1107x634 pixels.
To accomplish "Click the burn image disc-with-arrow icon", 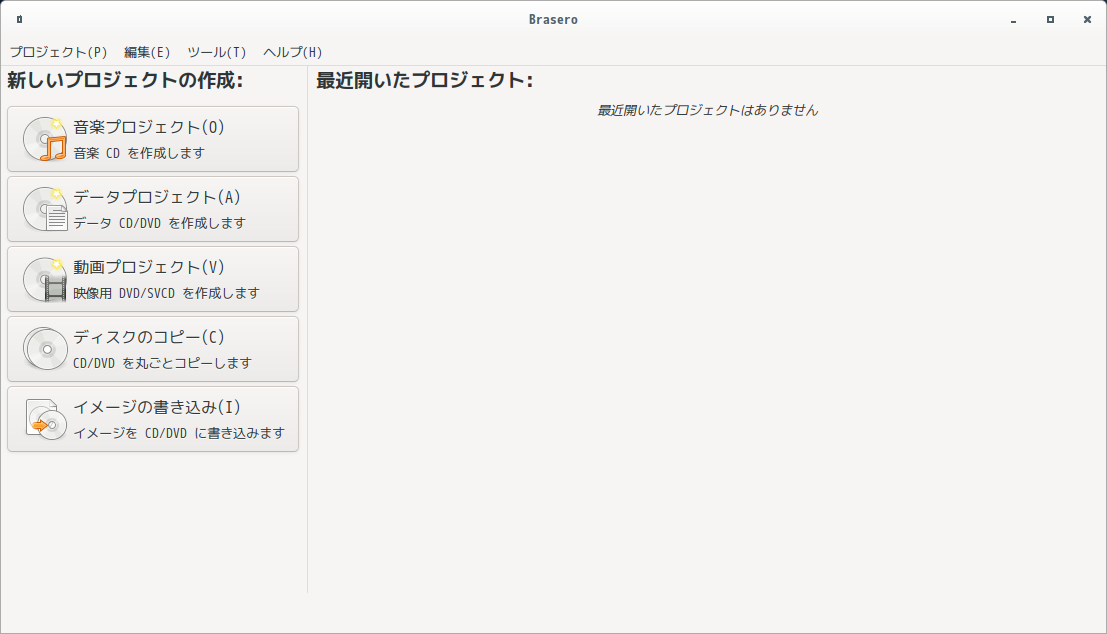I will click(x=45, y=419).
